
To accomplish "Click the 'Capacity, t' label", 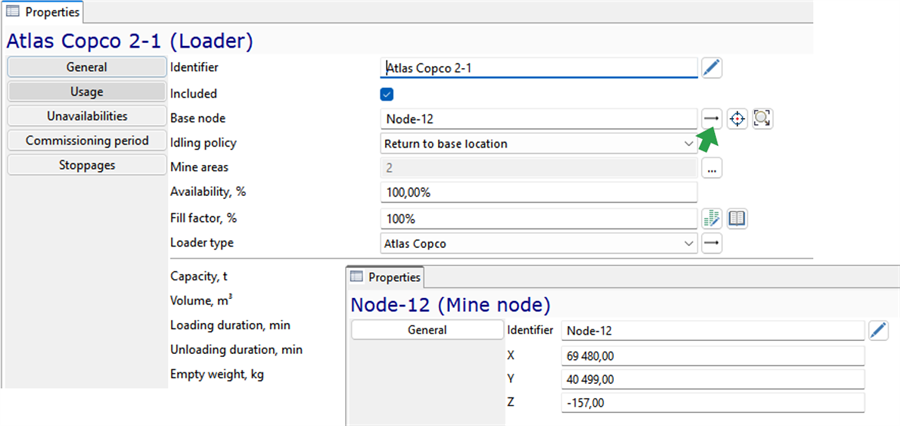I will (x=199, y=276).
